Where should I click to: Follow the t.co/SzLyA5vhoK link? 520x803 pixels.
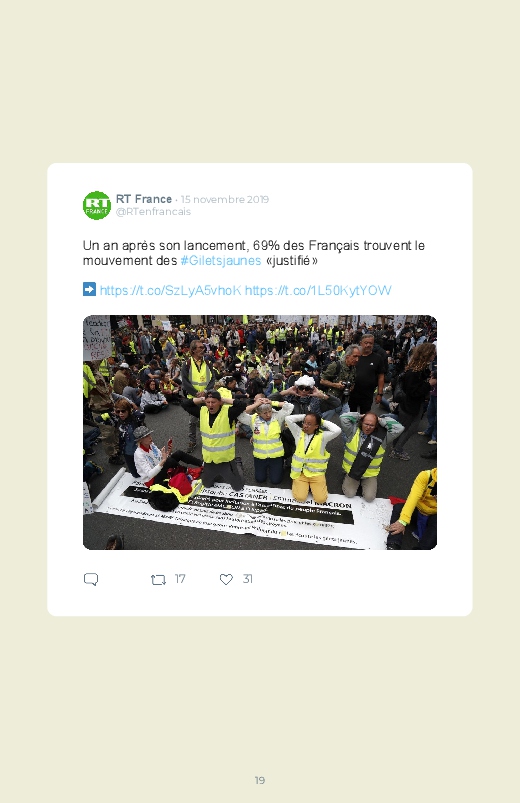coord(171,290)
